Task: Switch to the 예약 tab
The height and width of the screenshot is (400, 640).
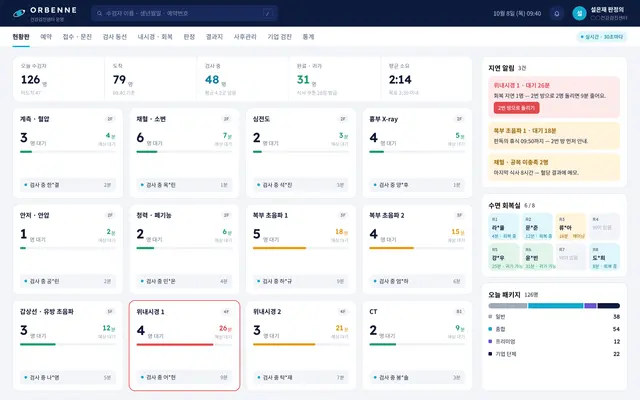Action: pyautogui.click(x=46, y=37)
